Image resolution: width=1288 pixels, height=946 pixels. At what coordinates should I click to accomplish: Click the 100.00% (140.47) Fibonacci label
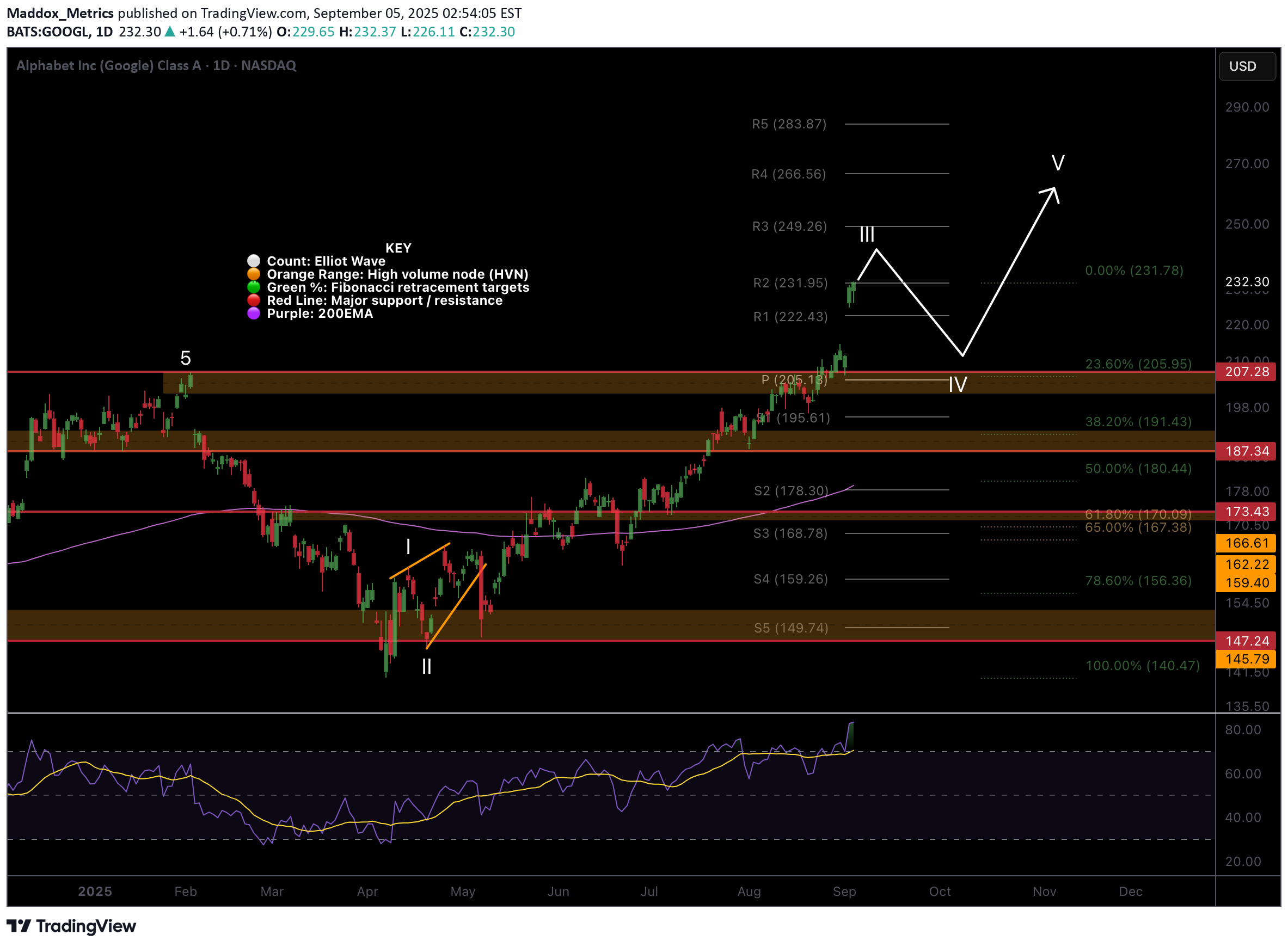(x=1142, y=665)
